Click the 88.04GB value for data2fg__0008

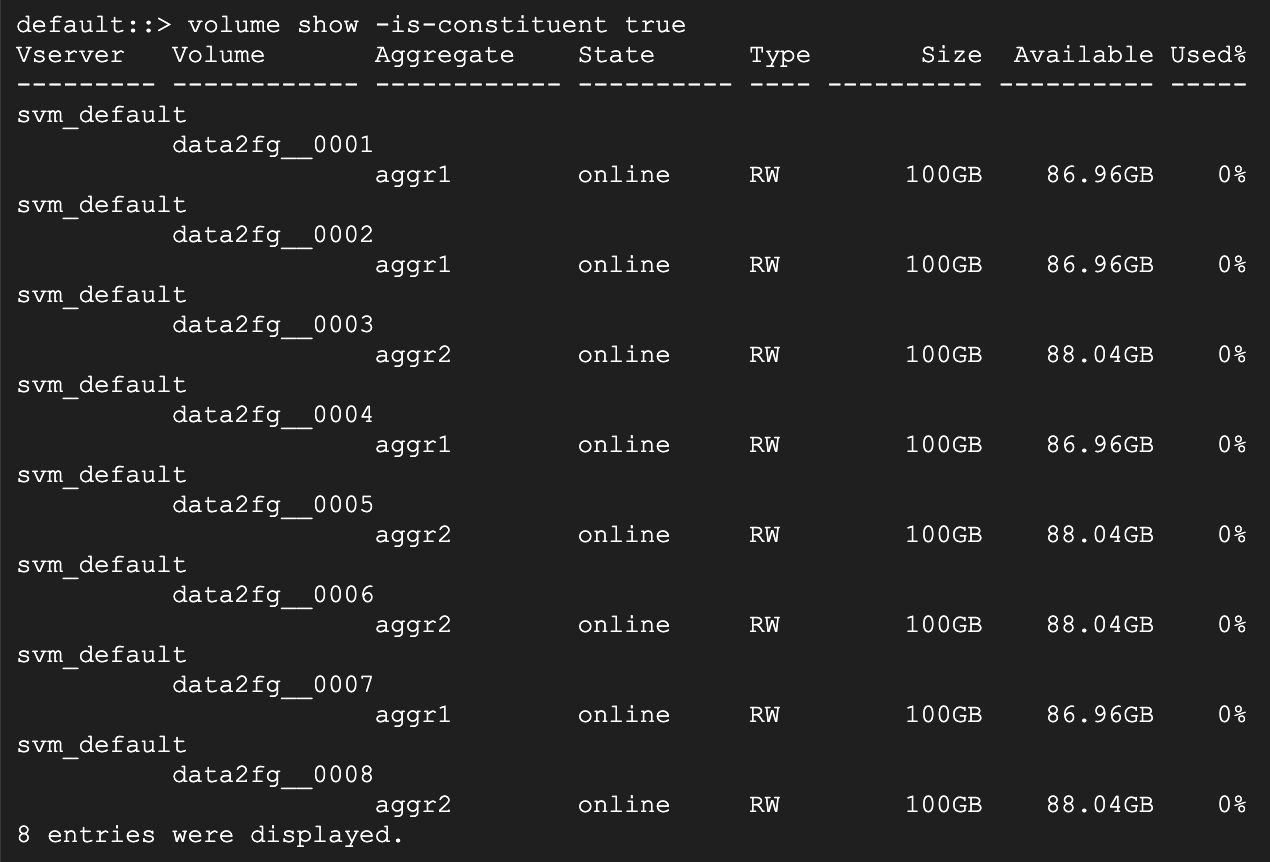point(1100,804)
